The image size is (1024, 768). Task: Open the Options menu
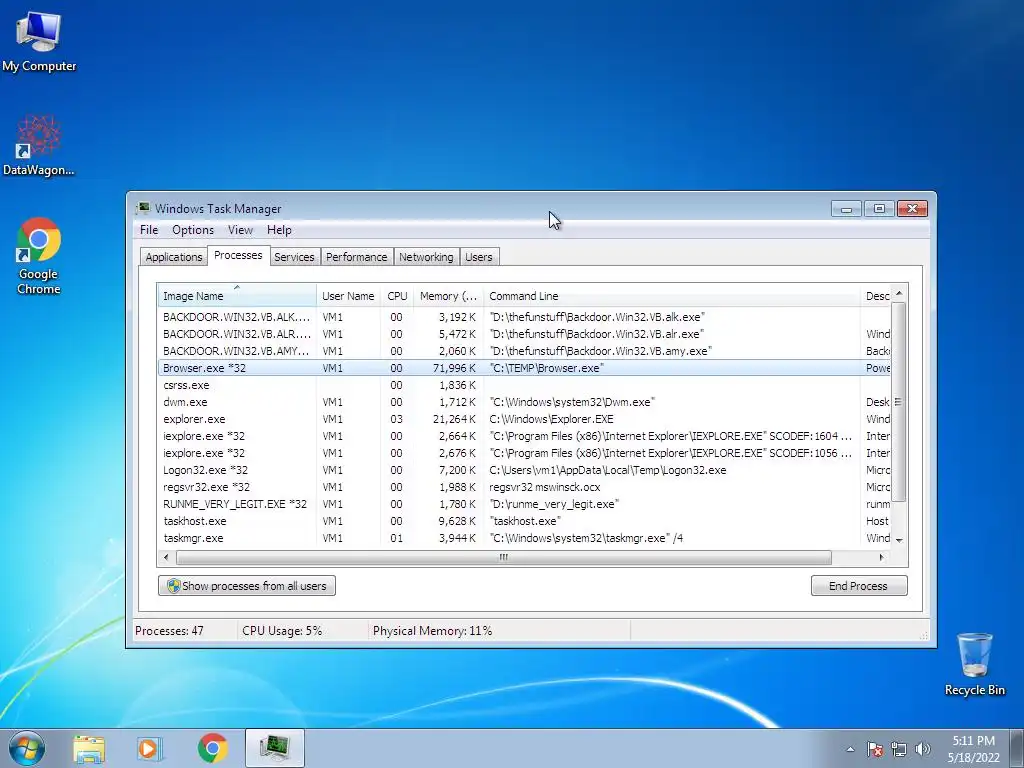193,230
